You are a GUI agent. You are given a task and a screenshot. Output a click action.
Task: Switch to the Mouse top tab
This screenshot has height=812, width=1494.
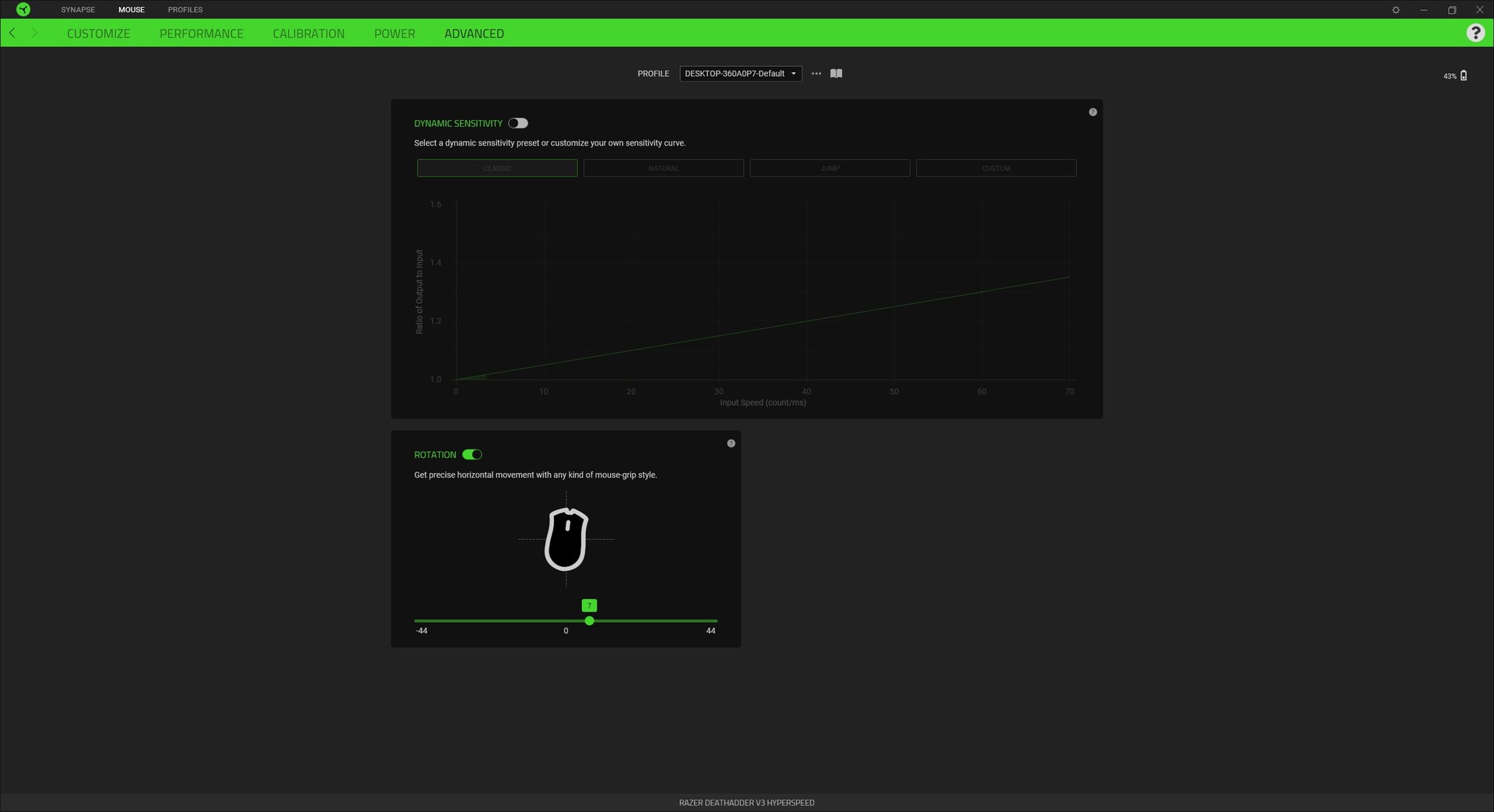(132, 9)
